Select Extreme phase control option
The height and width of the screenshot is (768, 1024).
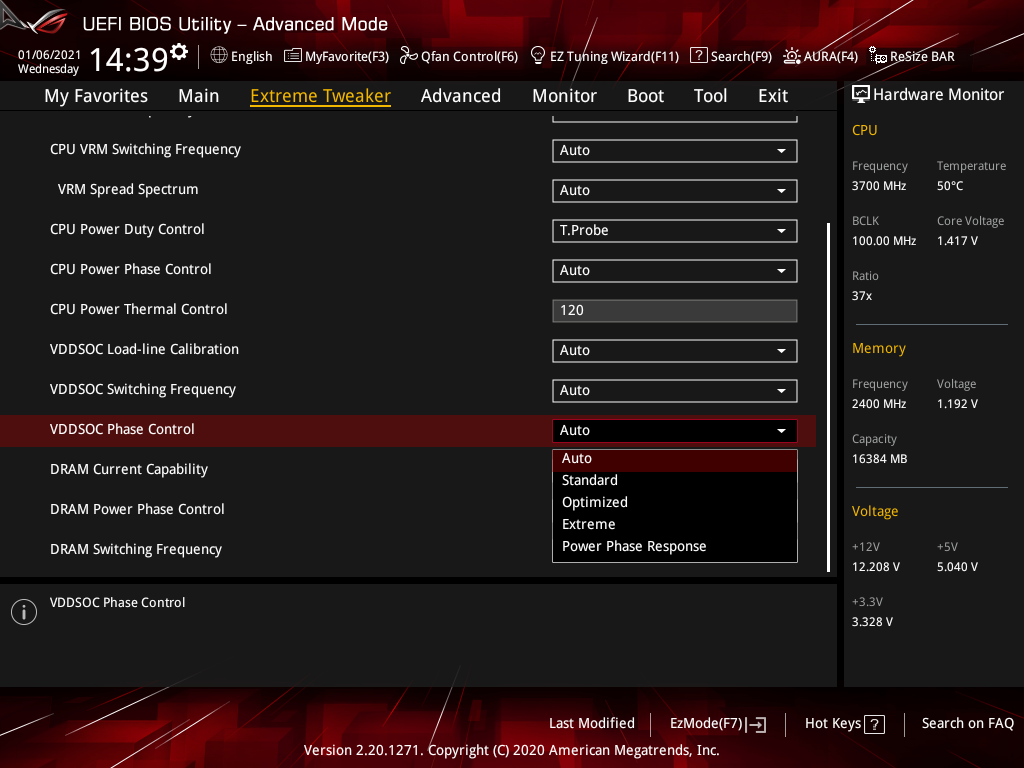(675, 524)
